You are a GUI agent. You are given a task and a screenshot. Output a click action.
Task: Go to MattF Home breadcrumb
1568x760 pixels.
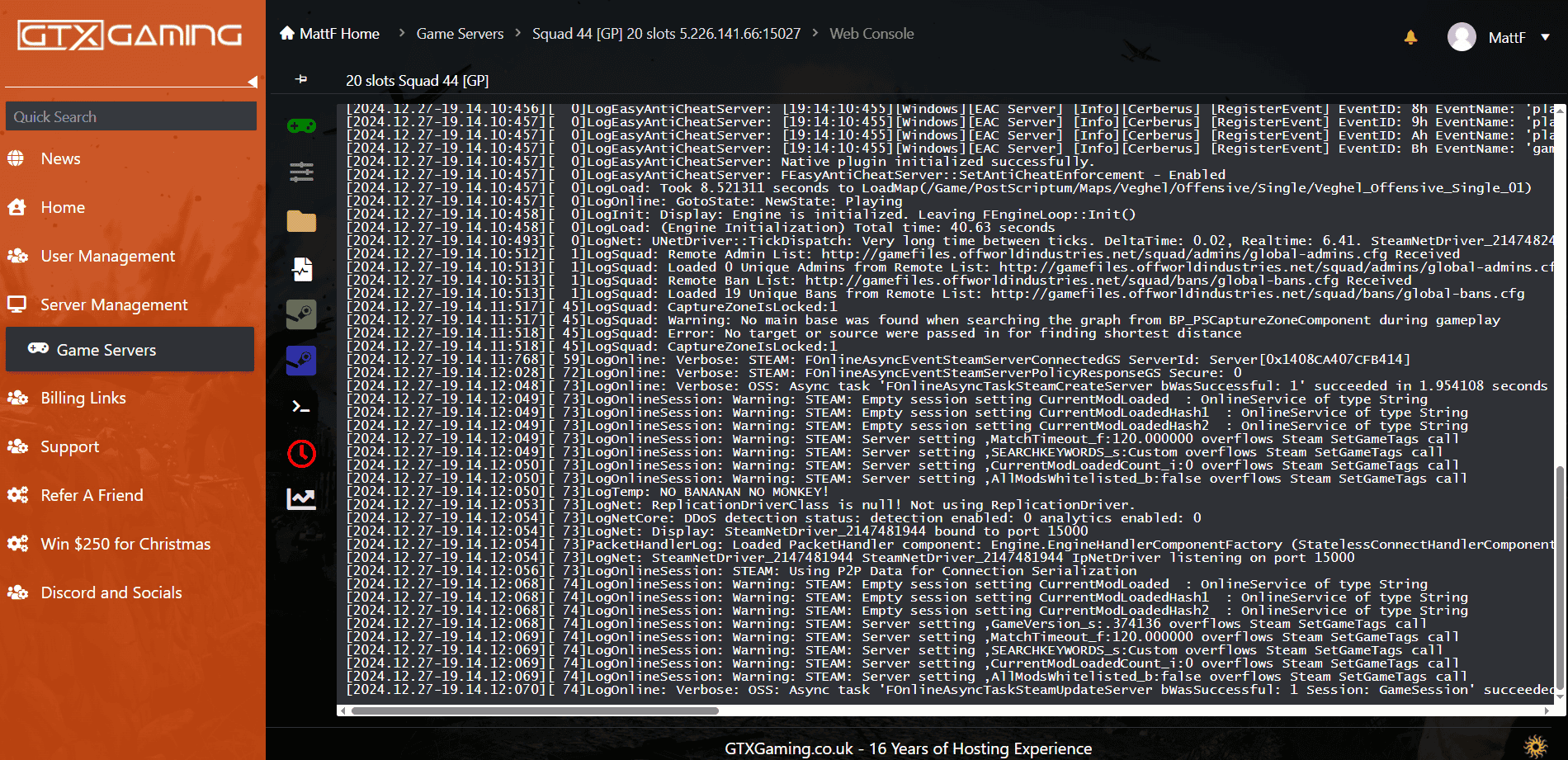(330, 34)
